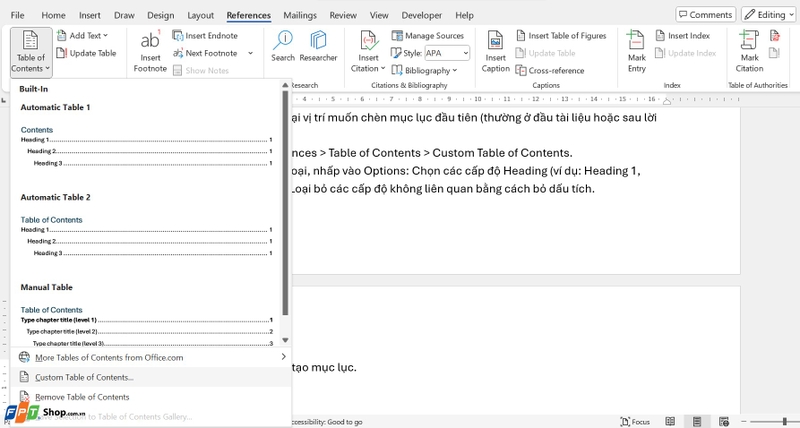This screenshot has height=428, width=800.
Task: Click Insert Table of Authorities icon
Action: [x=775, y=36]
